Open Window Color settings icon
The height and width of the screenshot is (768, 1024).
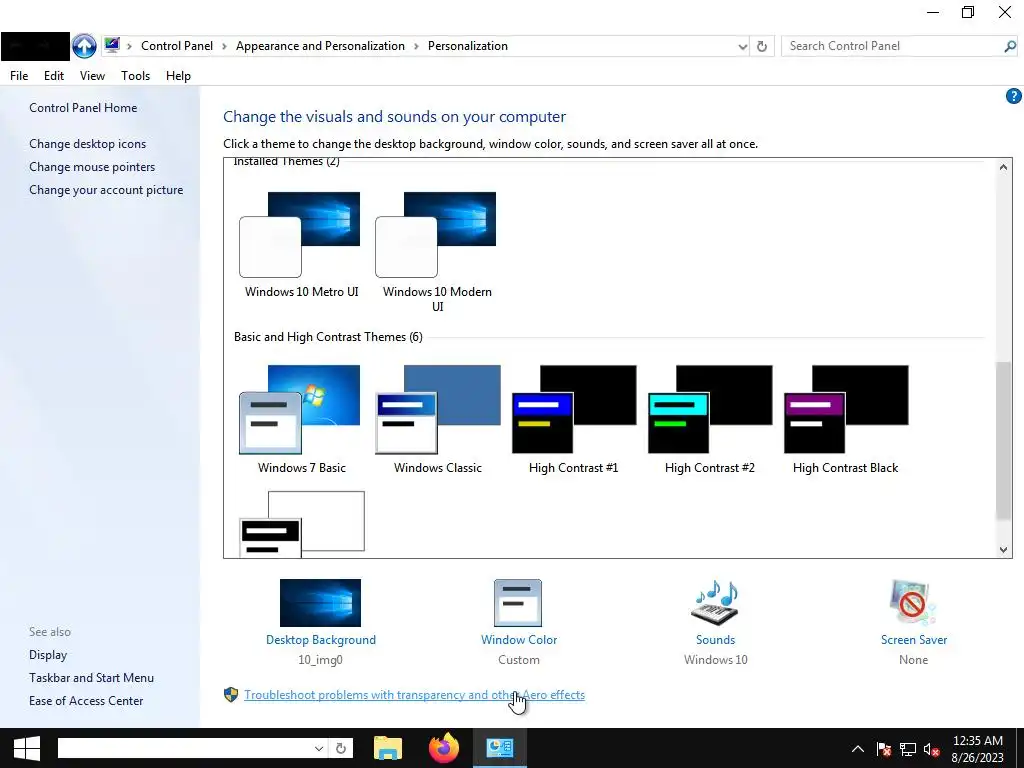[x=518, y=603]
